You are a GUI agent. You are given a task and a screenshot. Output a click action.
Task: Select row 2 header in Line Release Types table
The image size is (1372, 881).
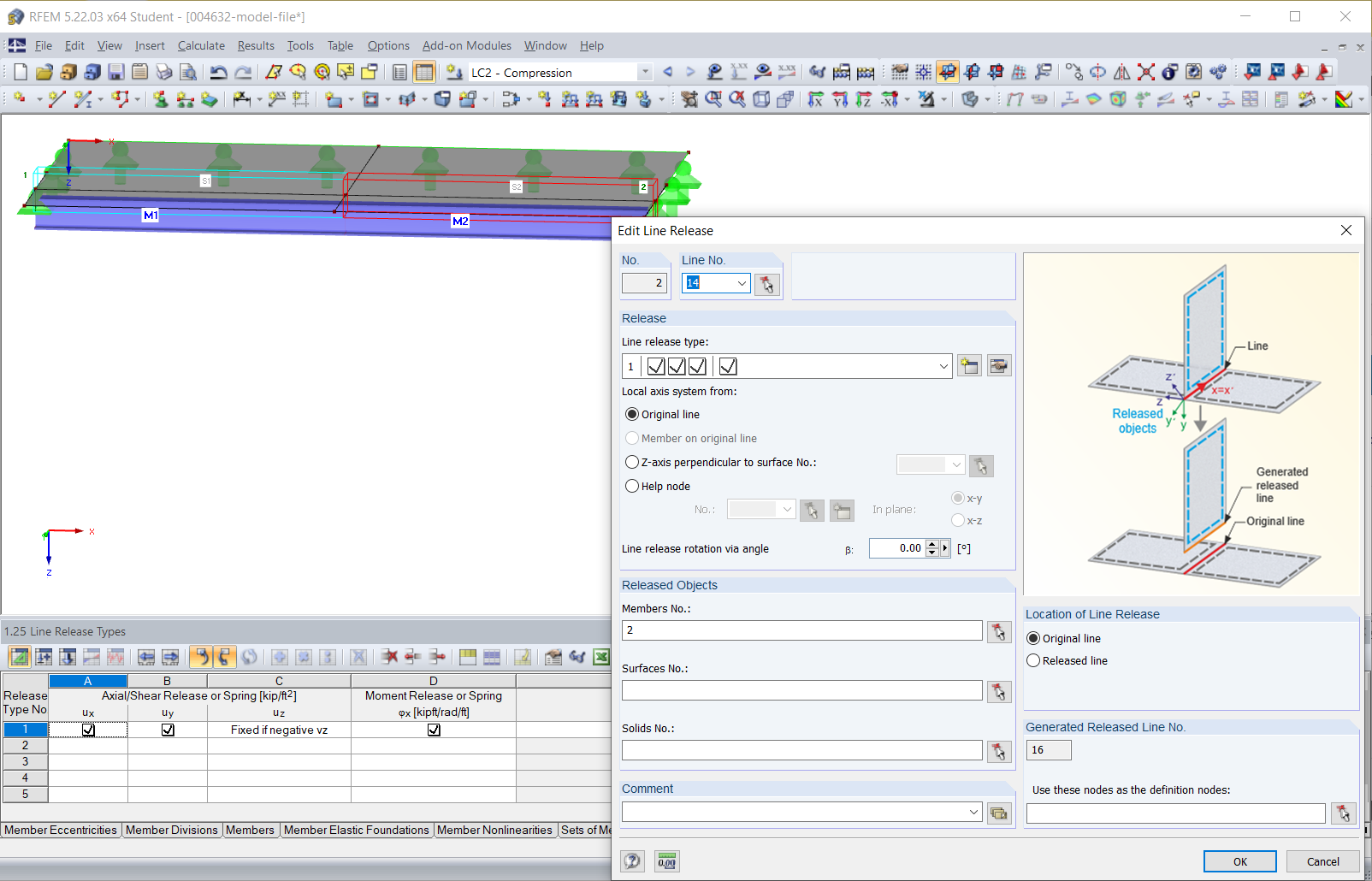click(25, 746)
